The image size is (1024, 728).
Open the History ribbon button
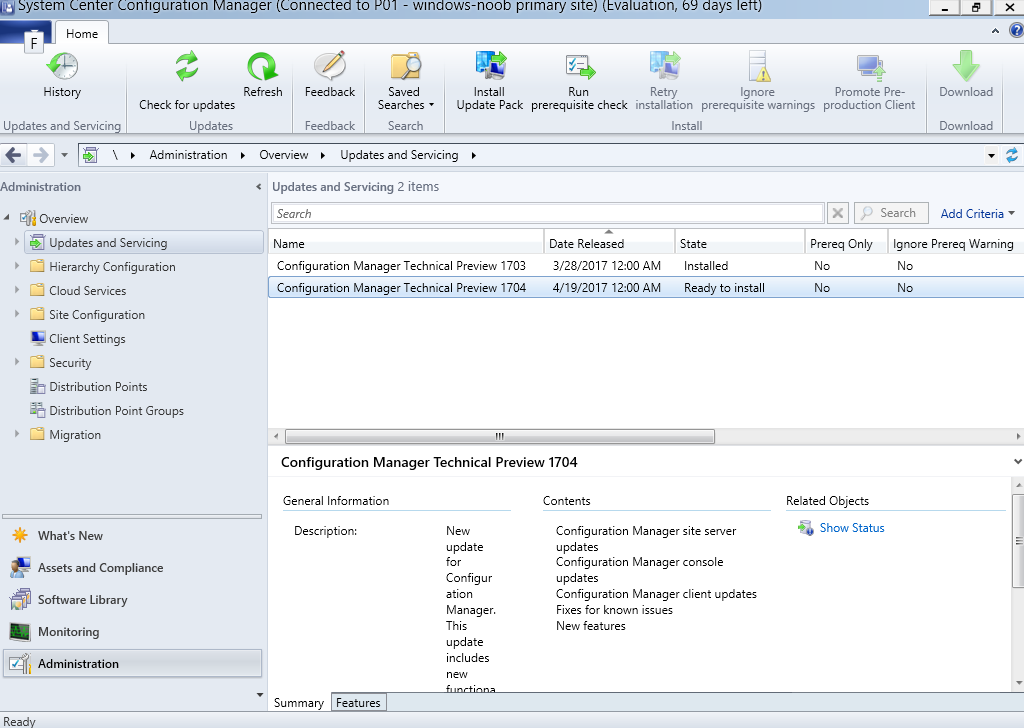point(62,76)
